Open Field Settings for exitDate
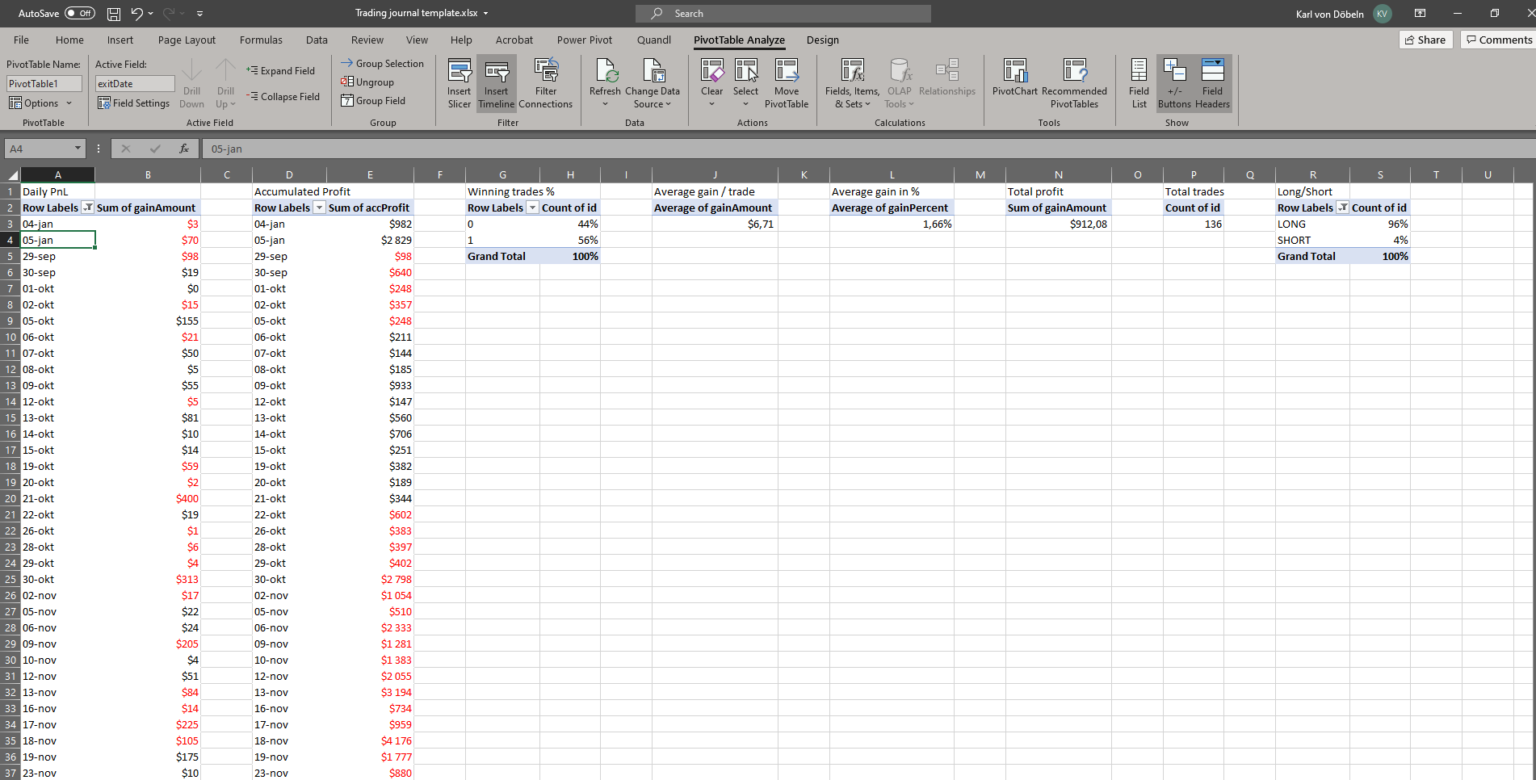This screenshot has width=1536, height=780. tap(134, 103)
